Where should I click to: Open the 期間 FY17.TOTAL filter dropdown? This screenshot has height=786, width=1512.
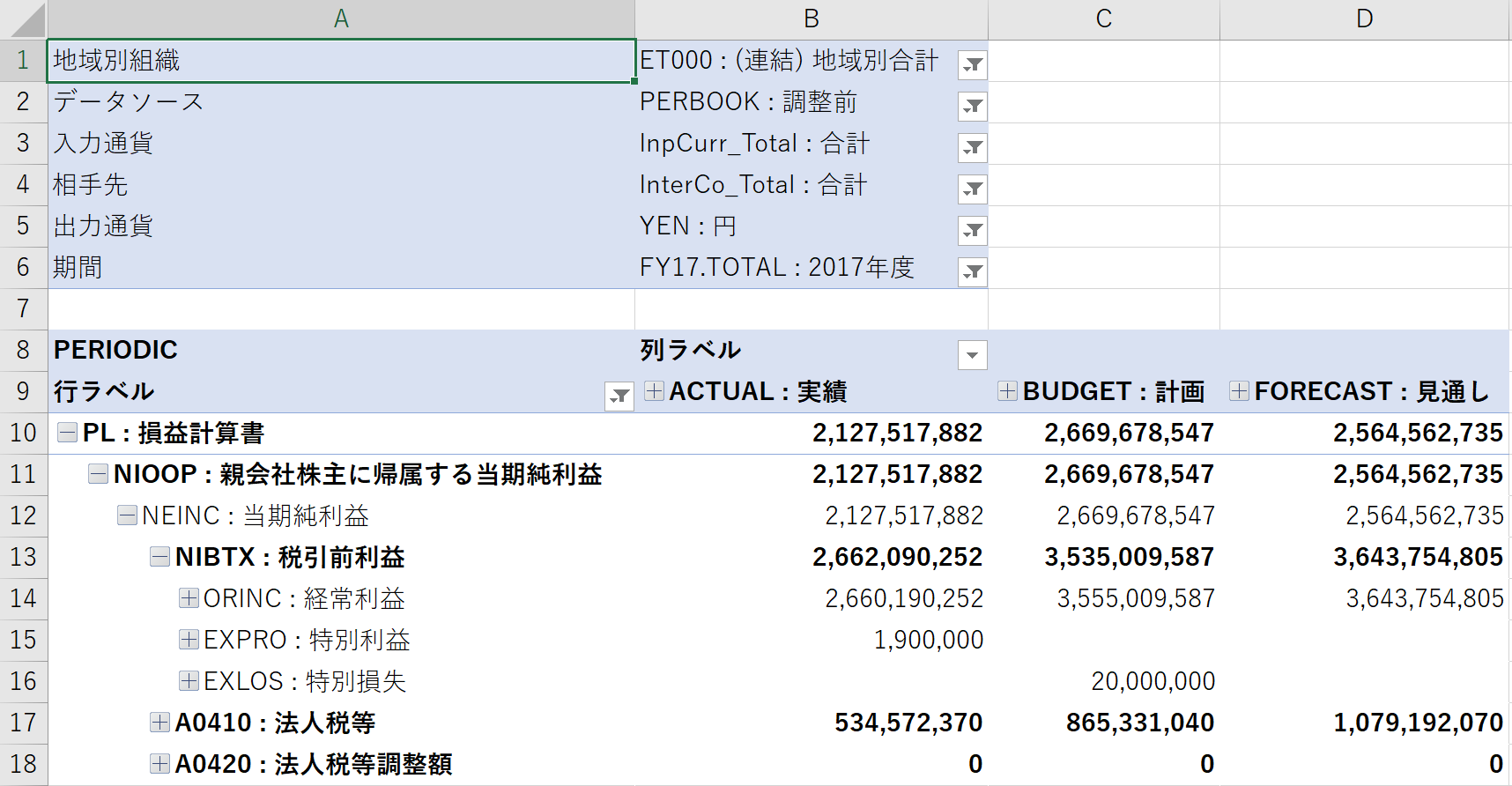pyautogui.click(x=973, y=271)
